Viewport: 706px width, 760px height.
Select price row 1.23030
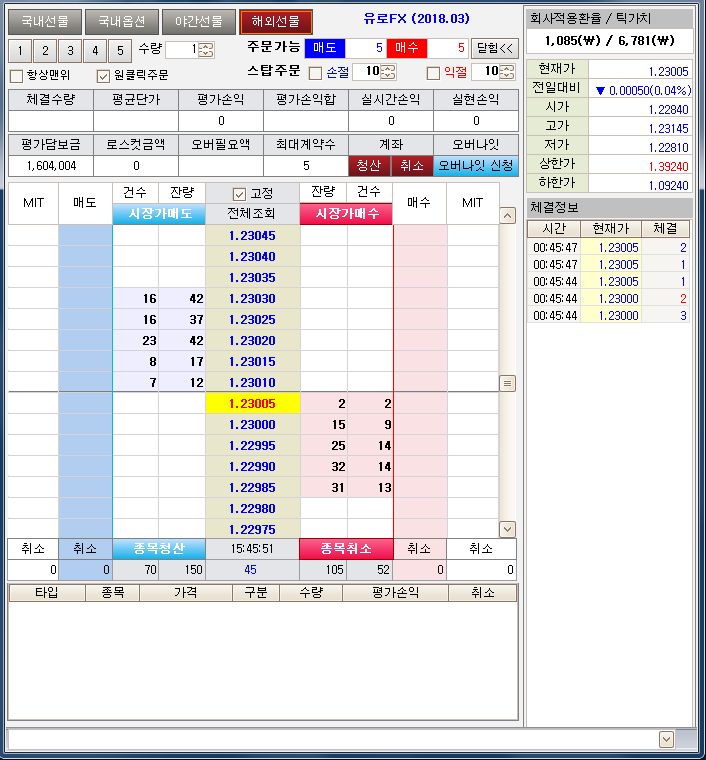(252, 299)
